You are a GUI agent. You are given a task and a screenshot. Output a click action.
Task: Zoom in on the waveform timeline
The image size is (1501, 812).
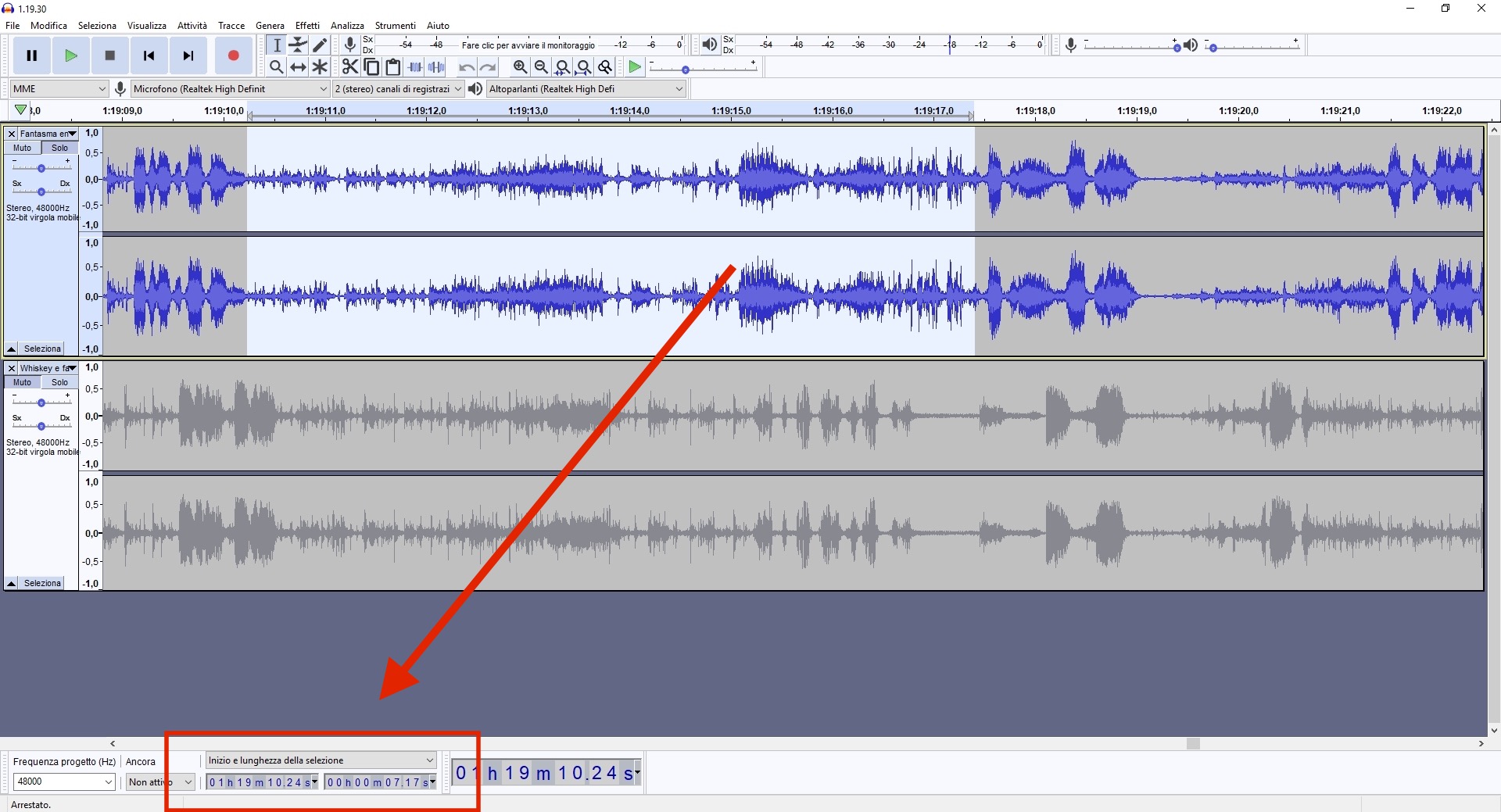pos(520,67)
